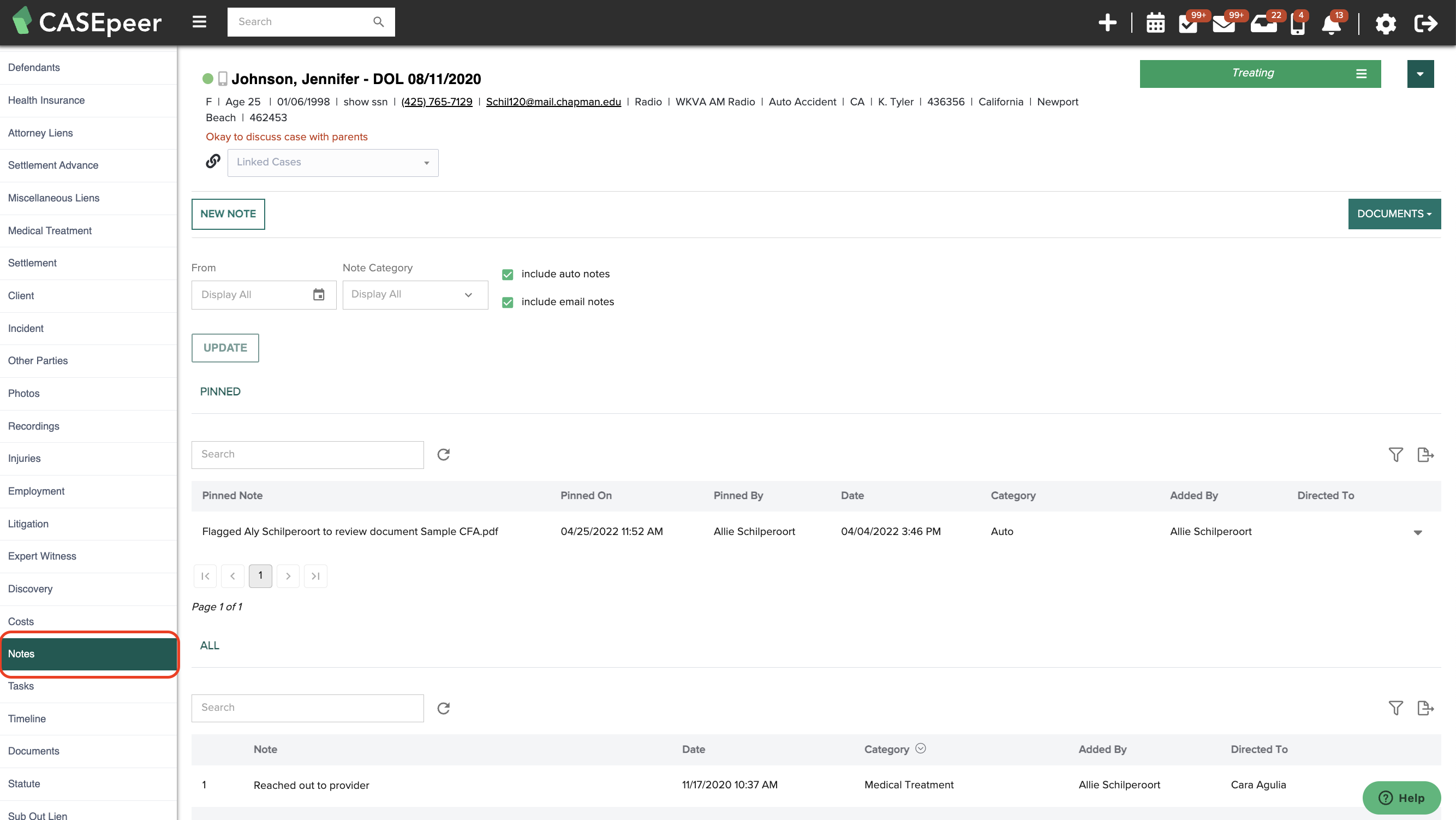Open the calendar icon in top bar
This screenshot has width=1456, height=820.
click(x=1155, y=23)
